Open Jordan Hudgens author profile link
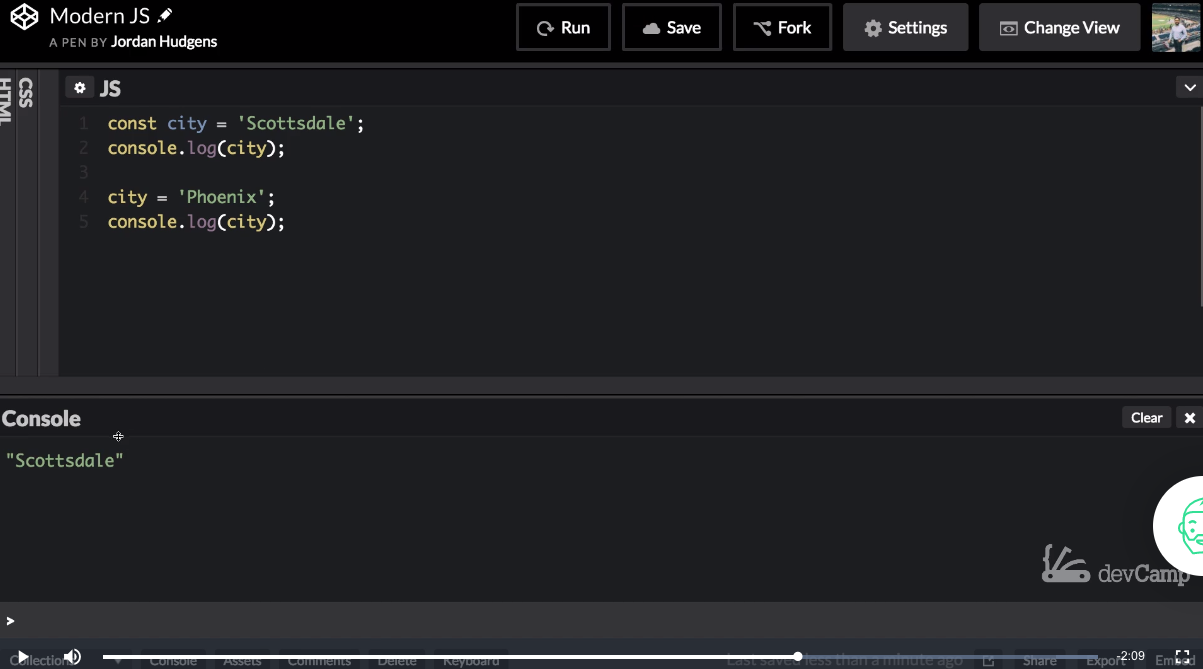This screenshot has height=669, width=1203. 163,42
